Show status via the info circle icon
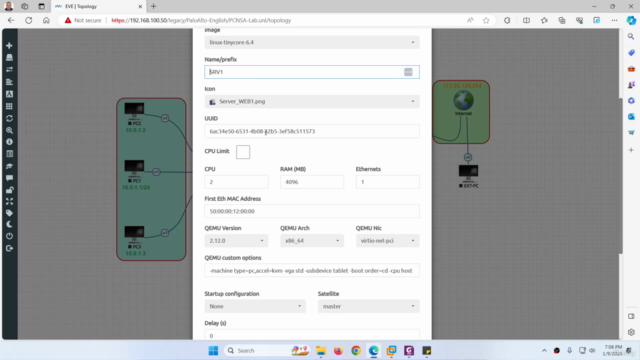The width and height of the screenshot is (640, 360). point(9,142)
